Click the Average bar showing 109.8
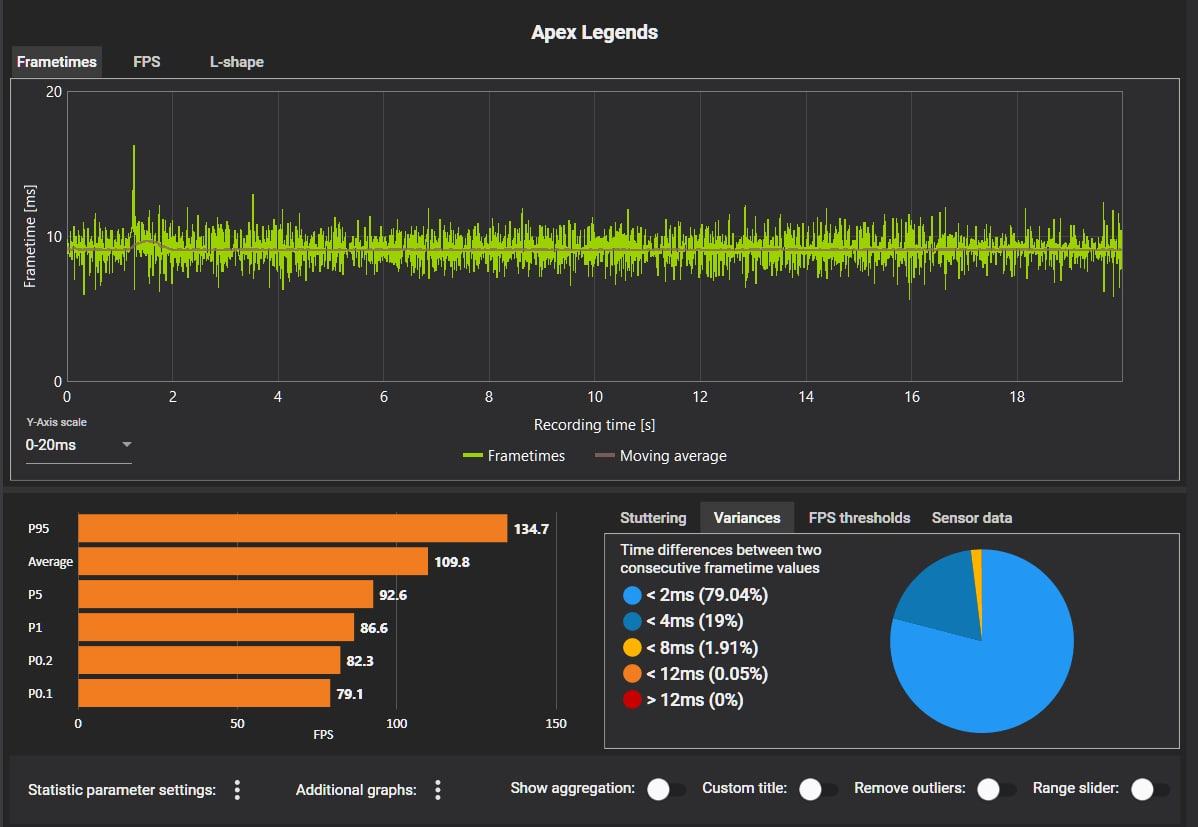 point(253,561)
